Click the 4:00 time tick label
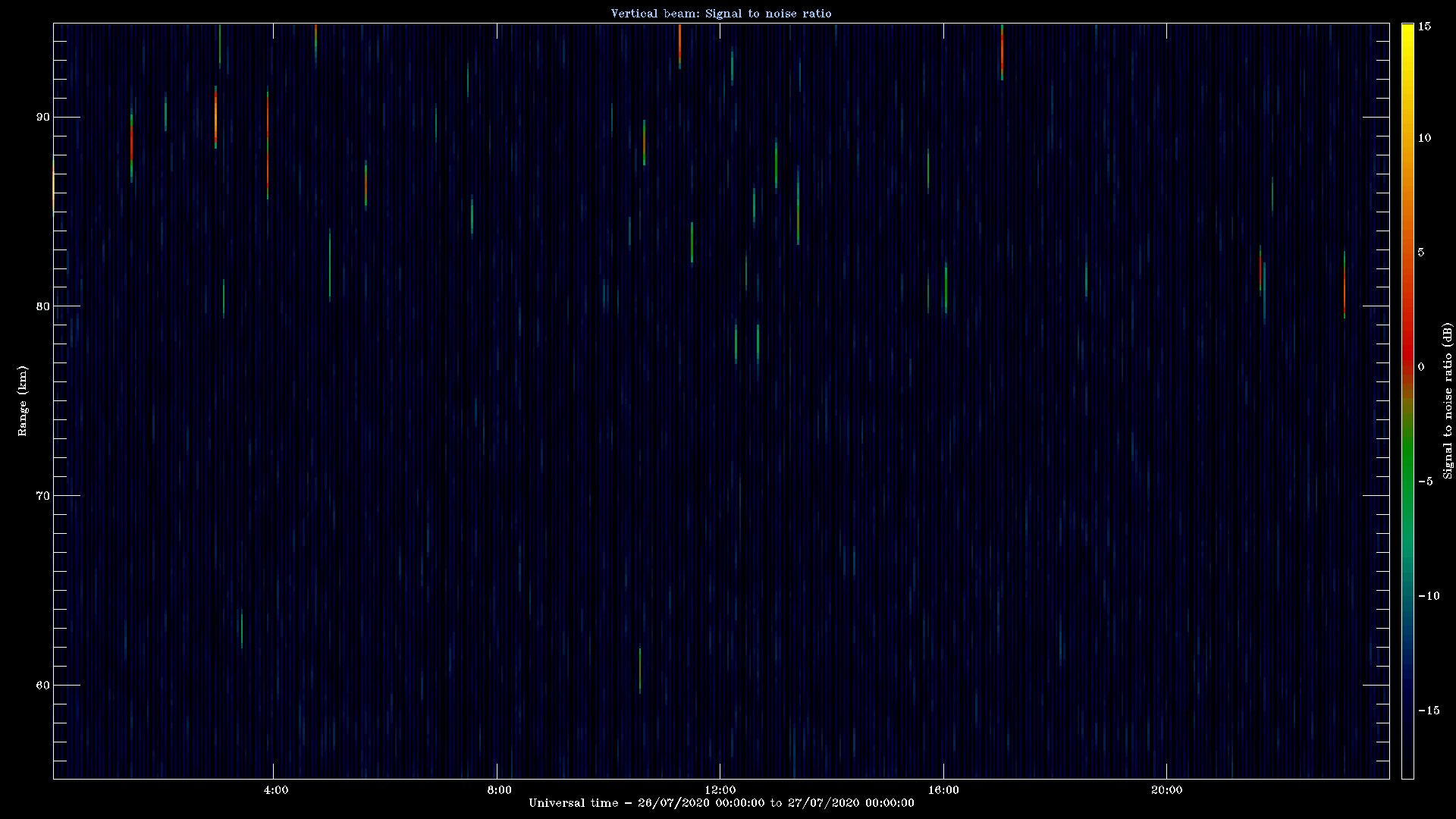This screenshot has width=1456, height=819. coord(276,790)
